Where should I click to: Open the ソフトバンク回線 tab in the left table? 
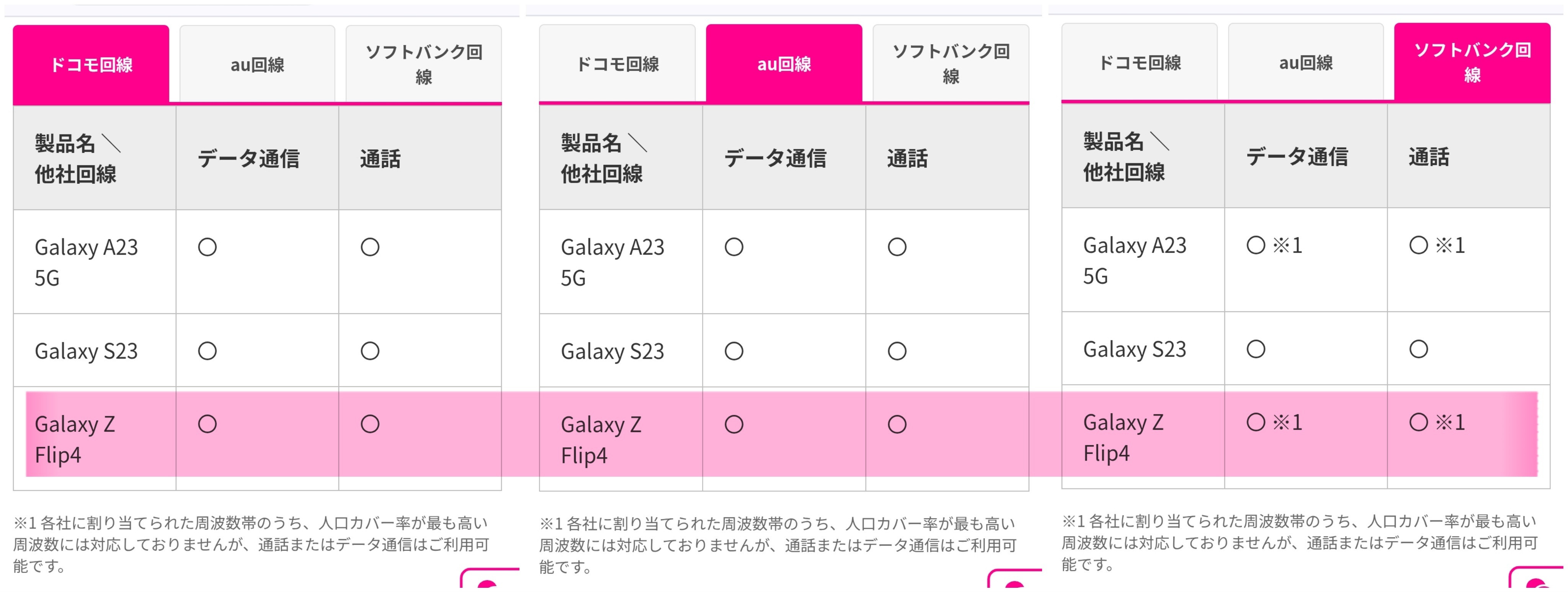click(424, 64)
